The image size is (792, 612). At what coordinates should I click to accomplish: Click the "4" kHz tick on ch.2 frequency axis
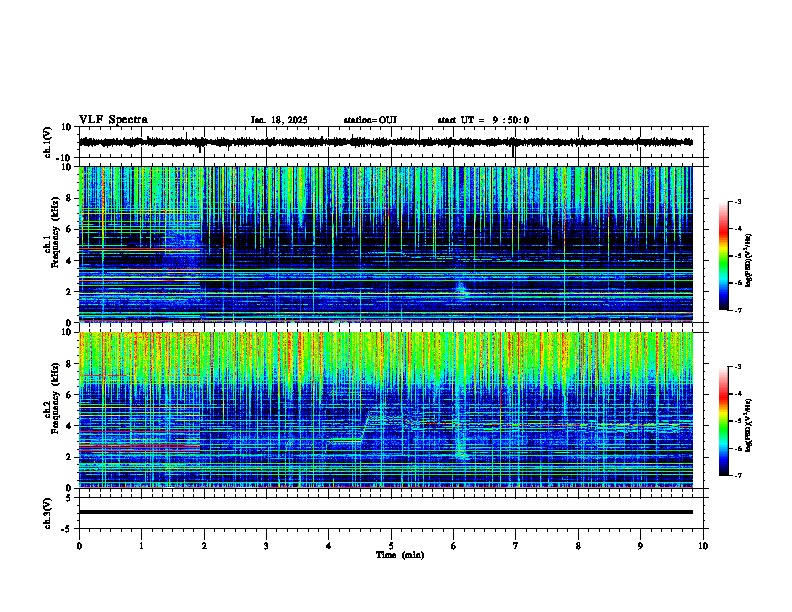tap(70, 426)
